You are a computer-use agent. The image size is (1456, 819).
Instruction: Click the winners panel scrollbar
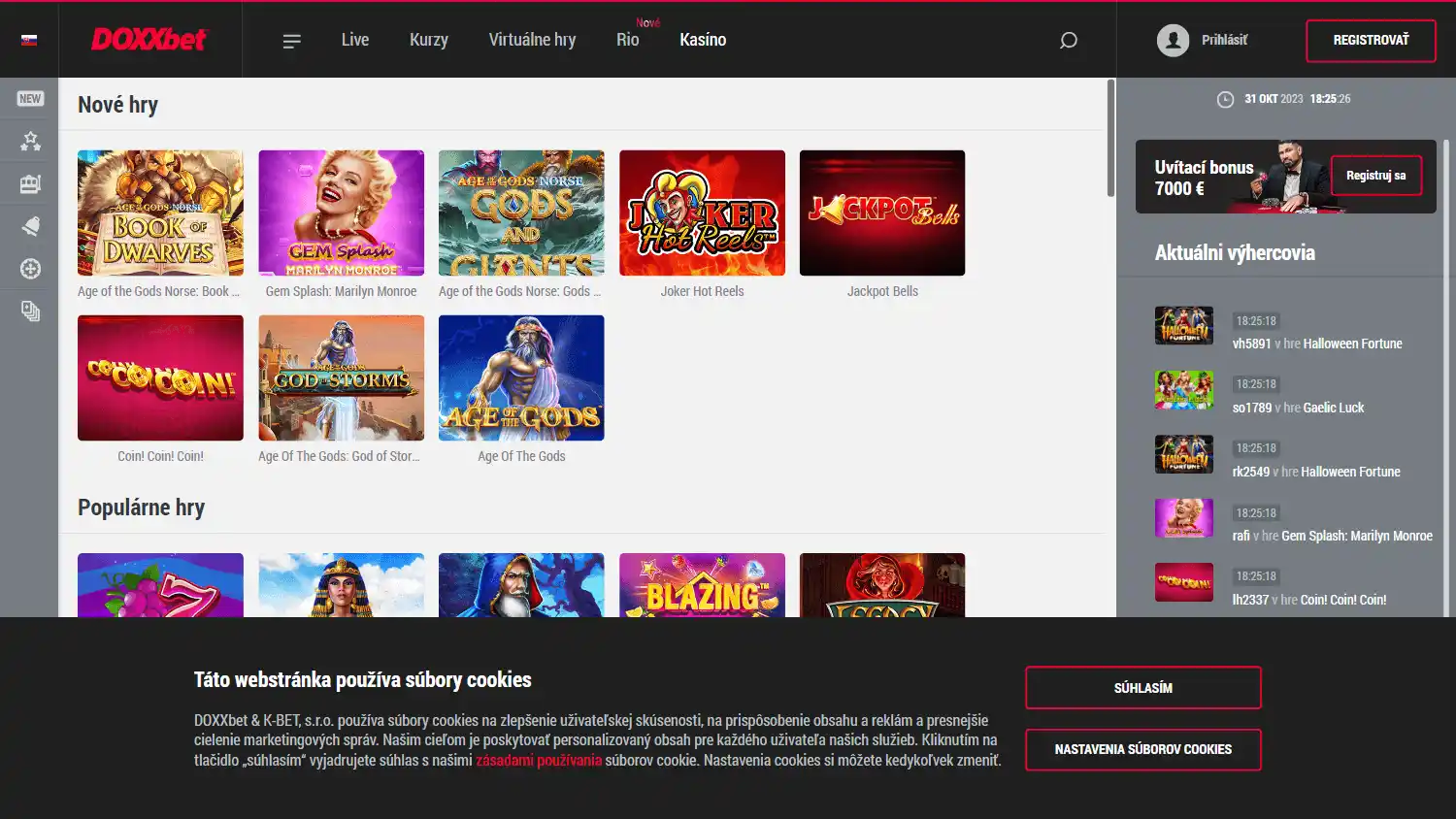click(x=1445, y=378)
